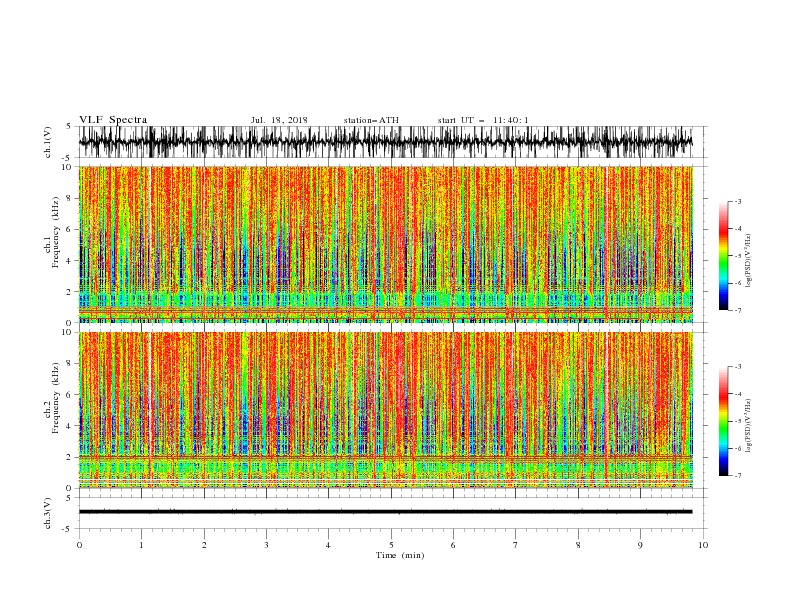Click time axis tick label "0"
This screenshot has width=792, height=612.
coord(79,545)
